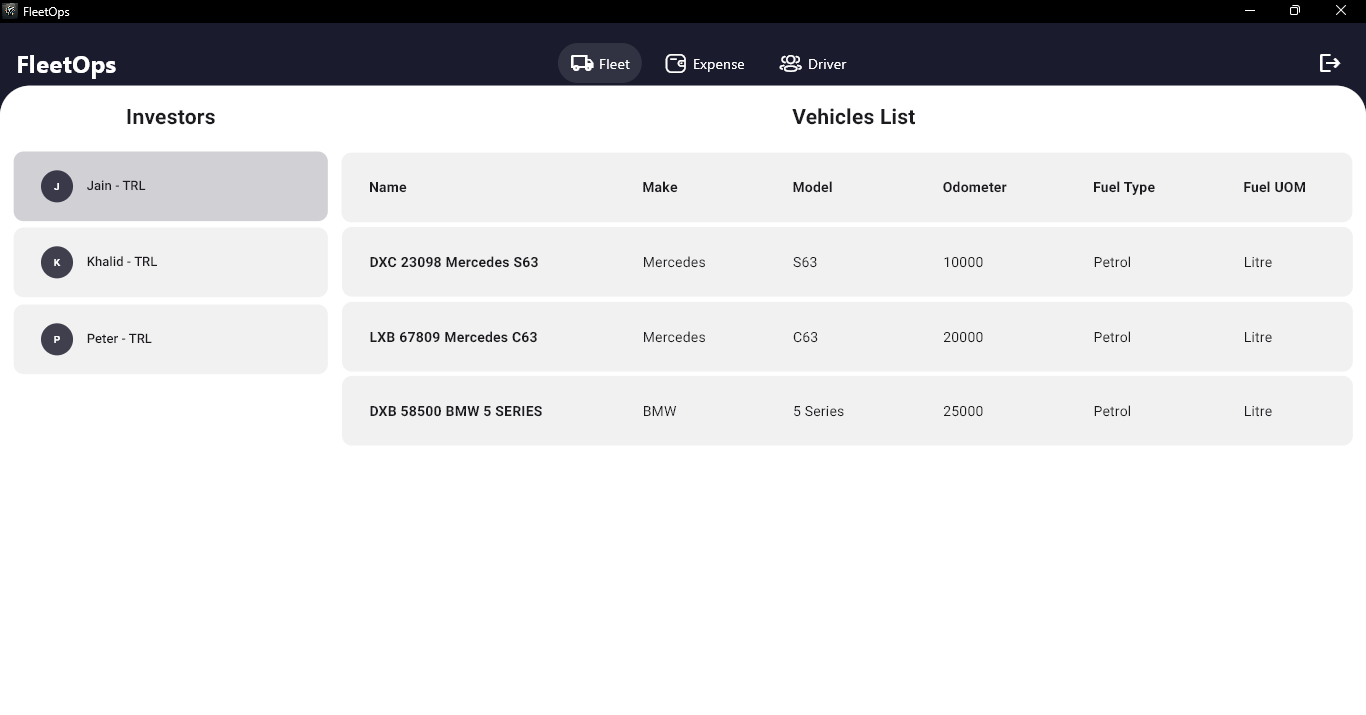
Task: Close the FleetOps window
Action: tap(1341, 11)
